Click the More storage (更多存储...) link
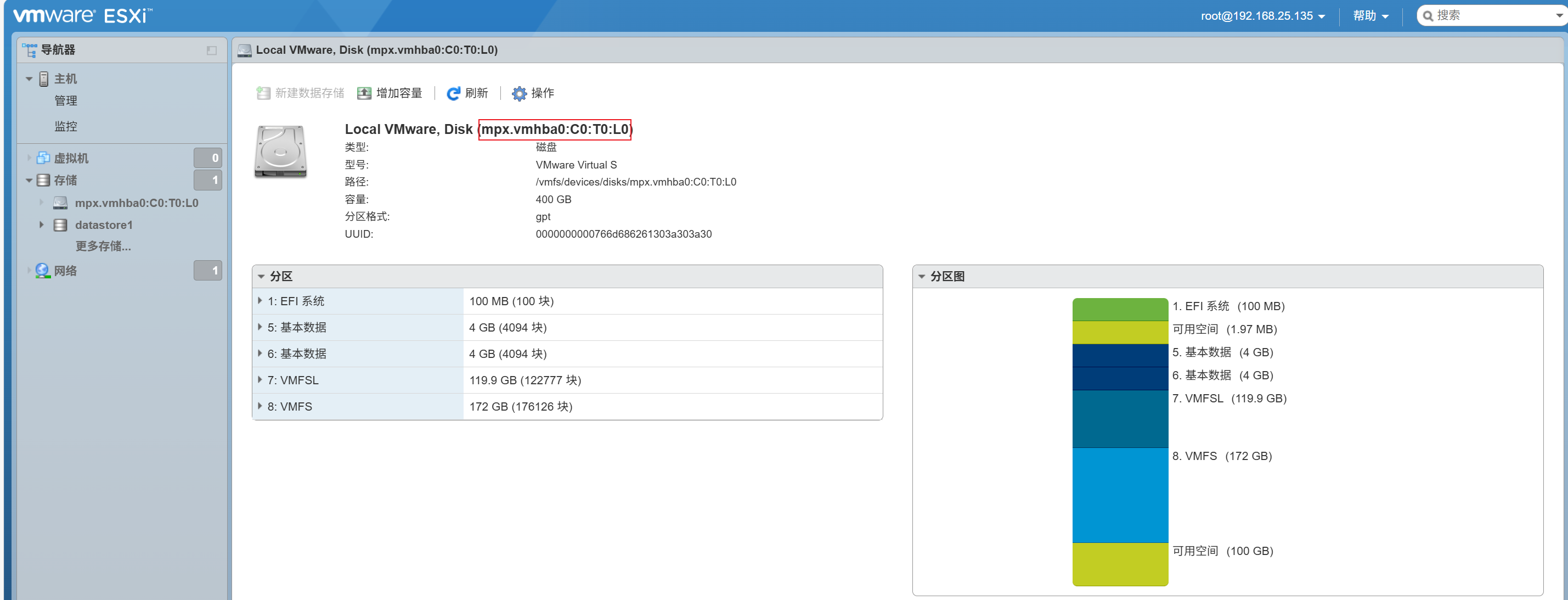The image size is (1568, 600). click(x=103, y=246)
